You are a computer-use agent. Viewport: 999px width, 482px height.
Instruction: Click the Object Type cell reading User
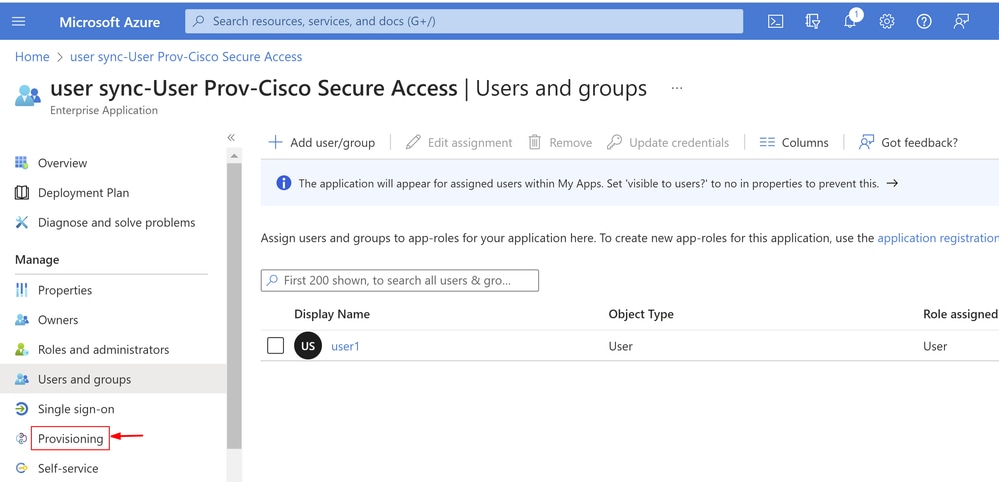(621, 346)
